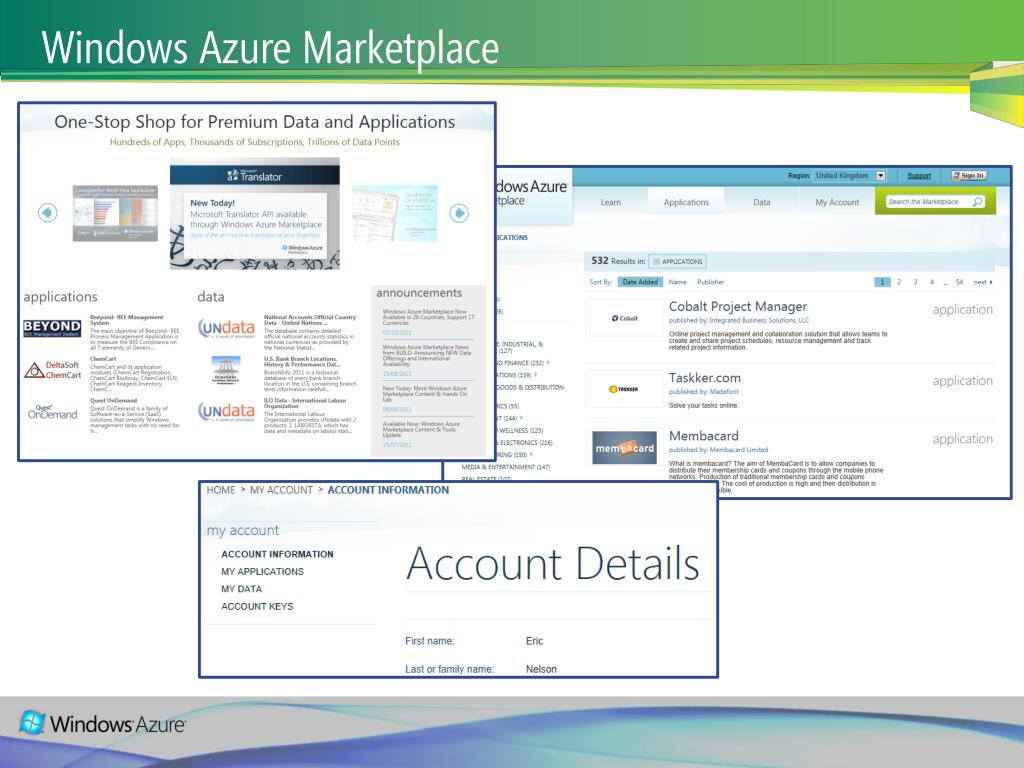The height and width of the screenshot is (768, 1024).
Task: Sort results by Date Added
Action: 640,282
